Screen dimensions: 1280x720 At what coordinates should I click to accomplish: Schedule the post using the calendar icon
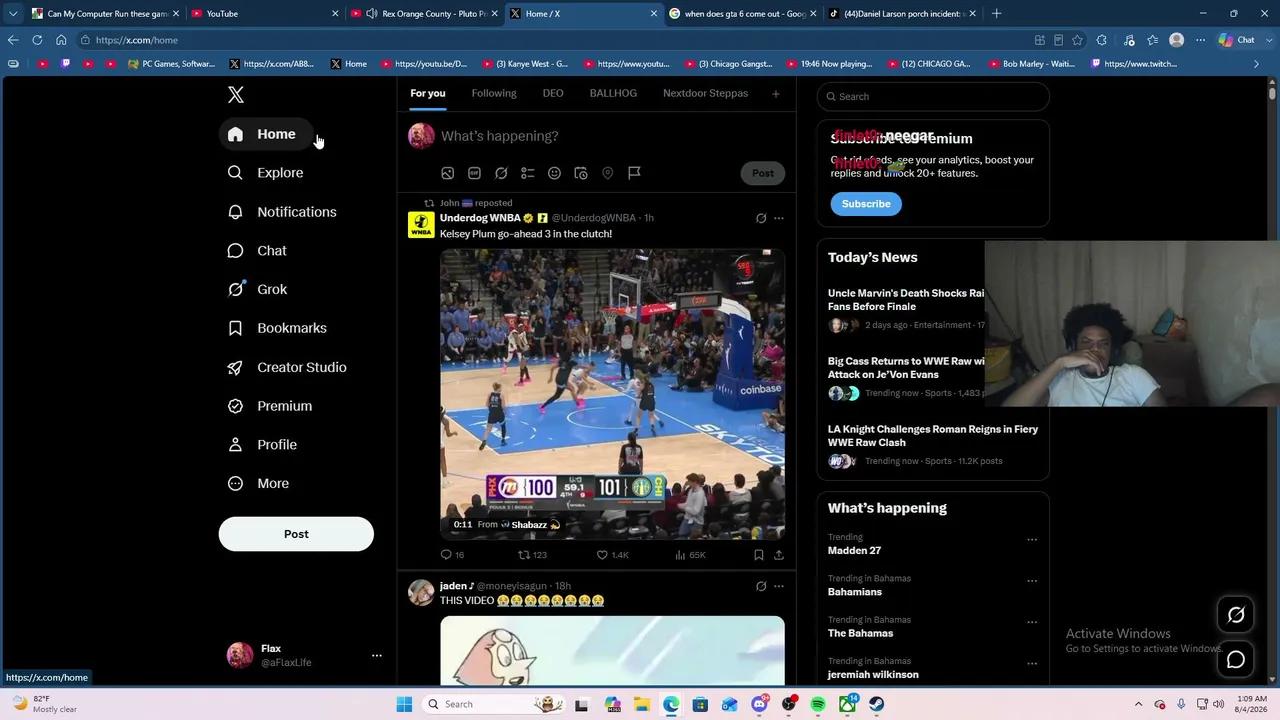[581, 173]
